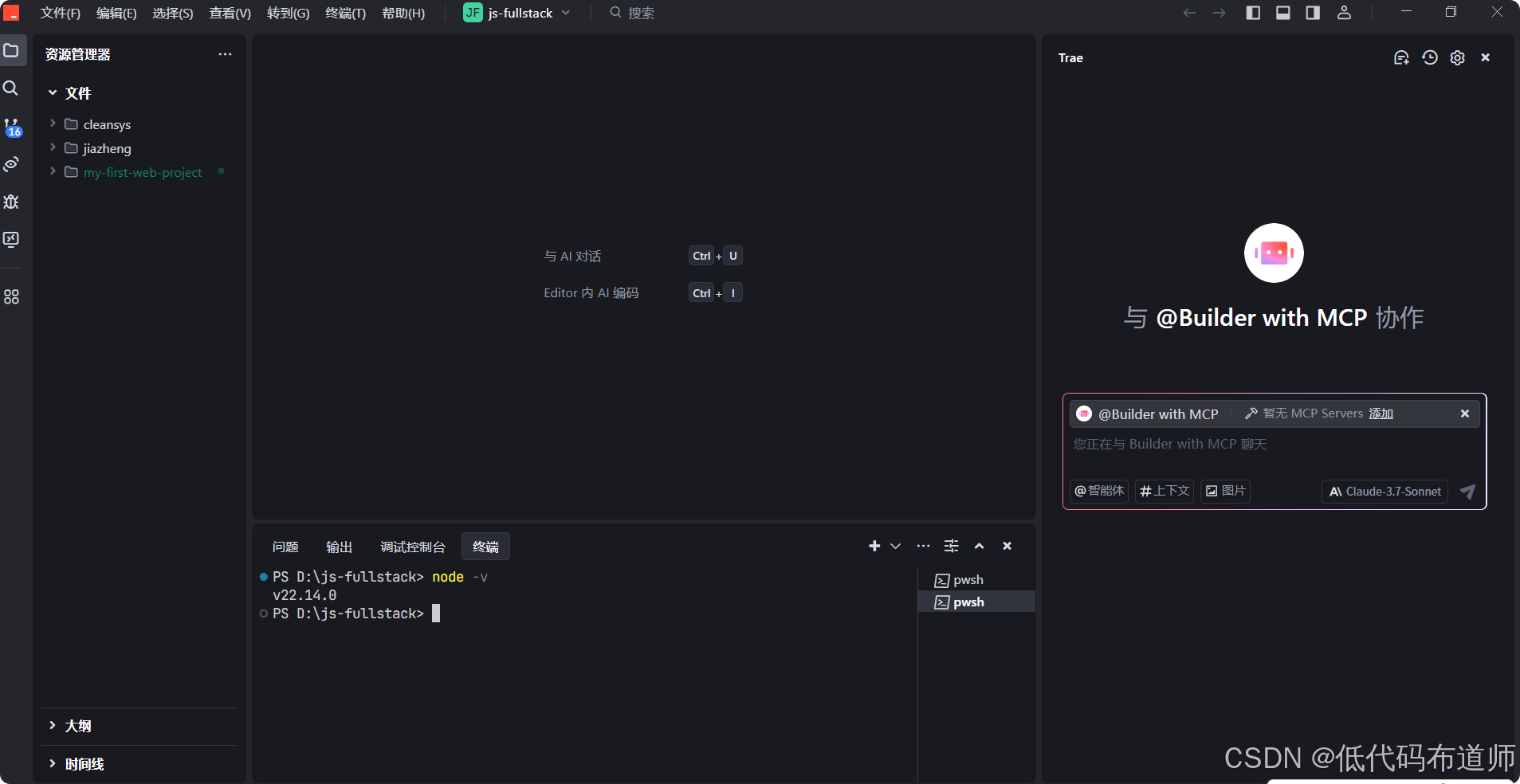The width and height of the screenshot is (1520, 784).
Task: Toggle the bottom panel layout icon
Action: click(x=1283, y=13)
